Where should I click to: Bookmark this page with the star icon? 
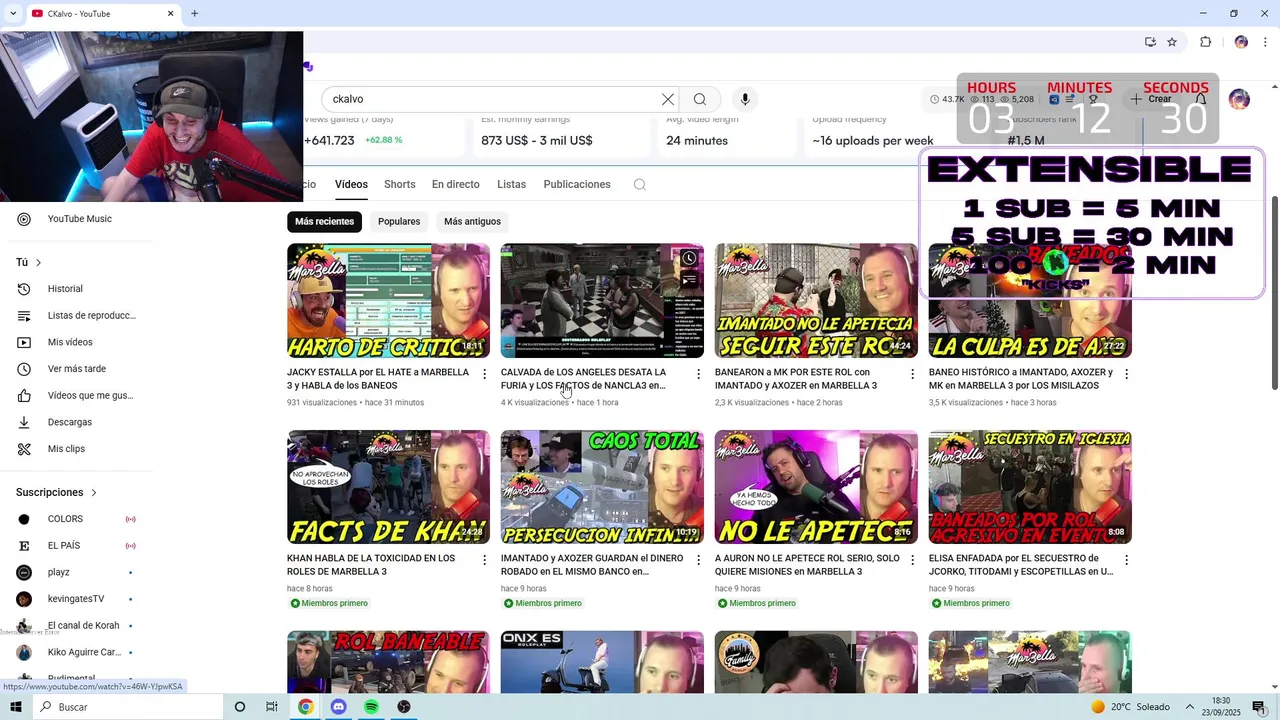pos(1172,42)
